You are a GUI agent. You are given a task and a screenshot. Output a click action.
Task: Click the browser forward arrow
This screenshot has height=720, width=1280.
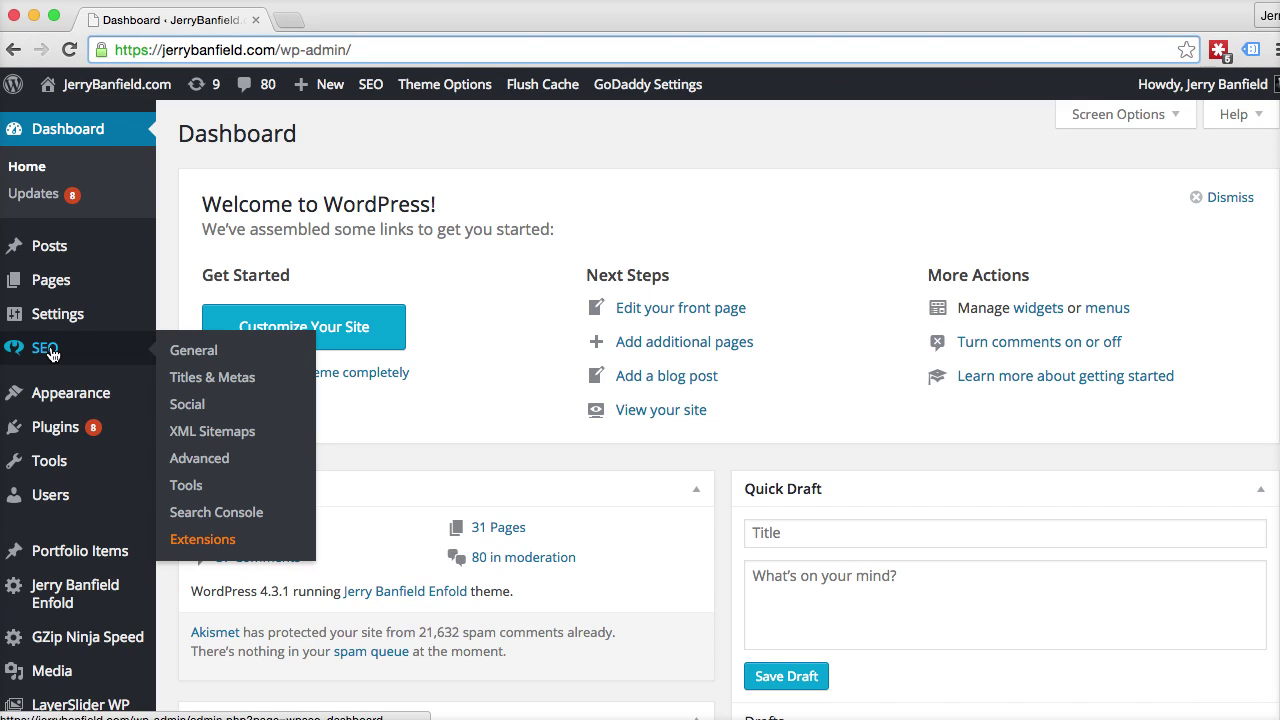tap(41, 49)
